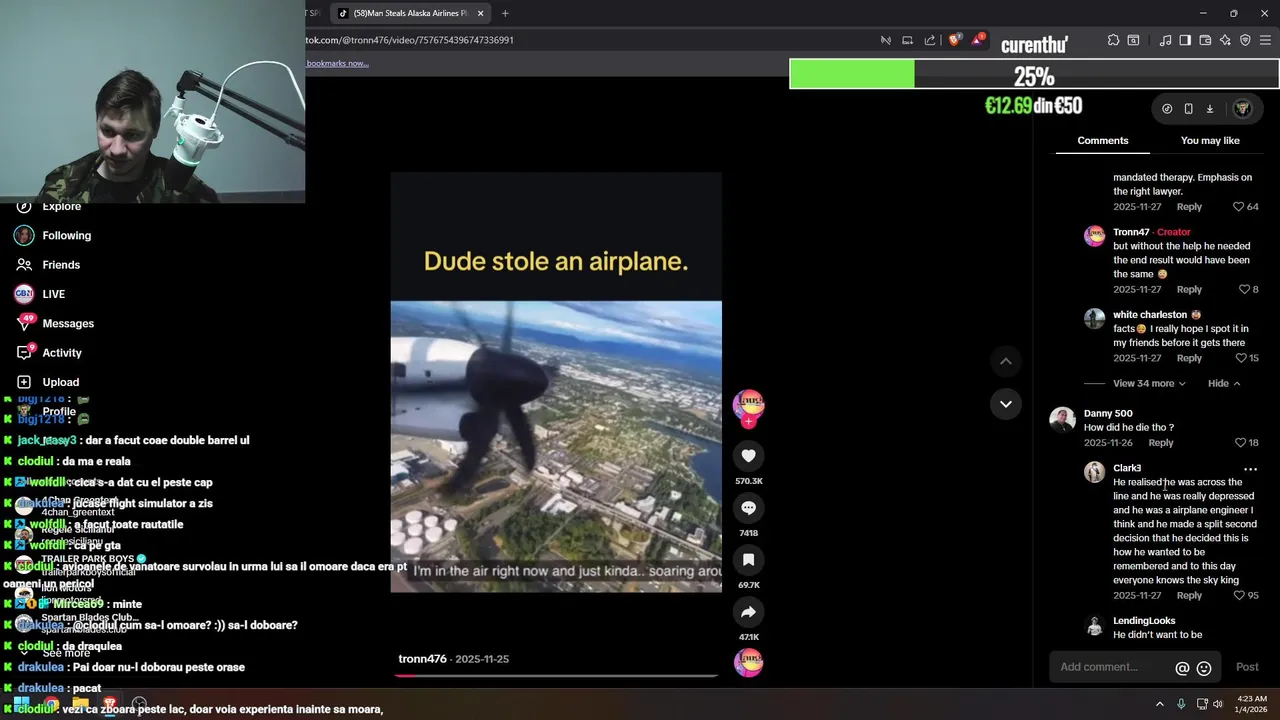Open Danny 500's profile avatar
Screen dimensions: 1280x720
(x=1062, y=420)
